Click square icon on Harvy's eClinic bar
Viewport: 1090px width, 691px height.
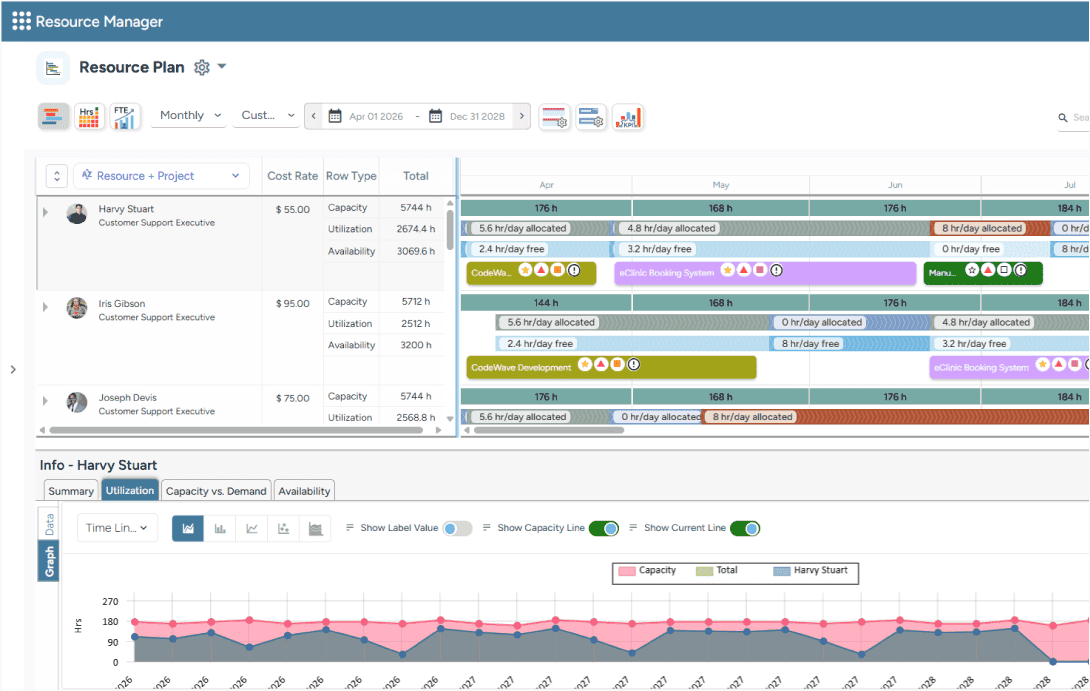point(760,270)
